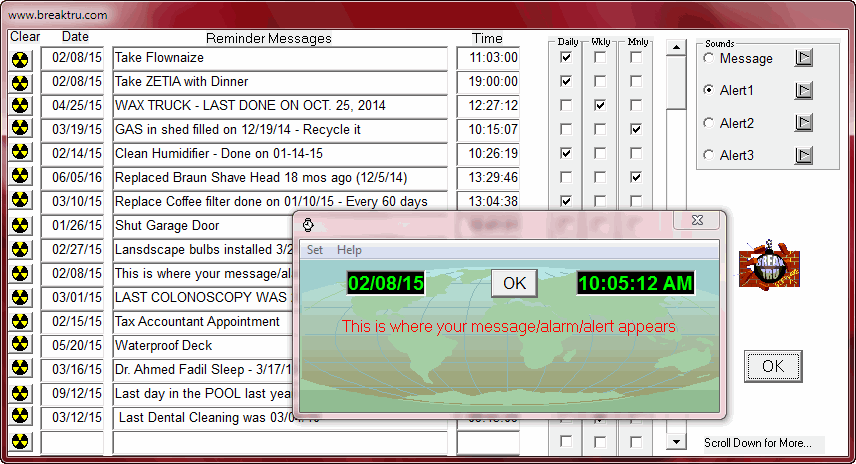Image resolution: width=856 pixels, height=464 pixels.
Task: Play the Alert3 sound sample
Action: click(804, 155)
